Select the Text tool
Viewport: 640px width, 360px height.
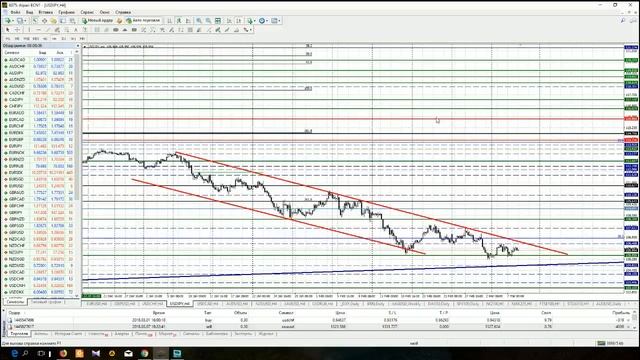coord(76,29)
